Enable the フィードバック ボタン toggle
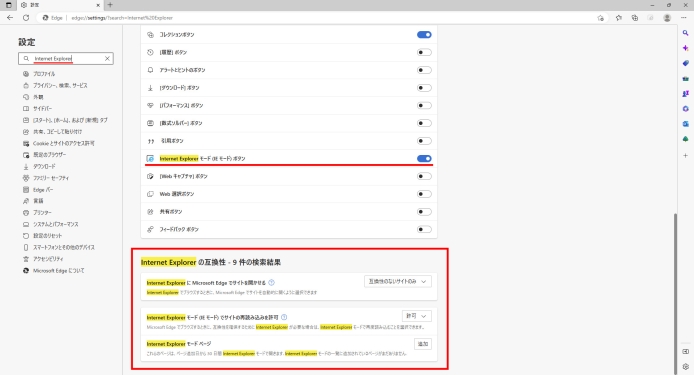 (x=424, y=229)
